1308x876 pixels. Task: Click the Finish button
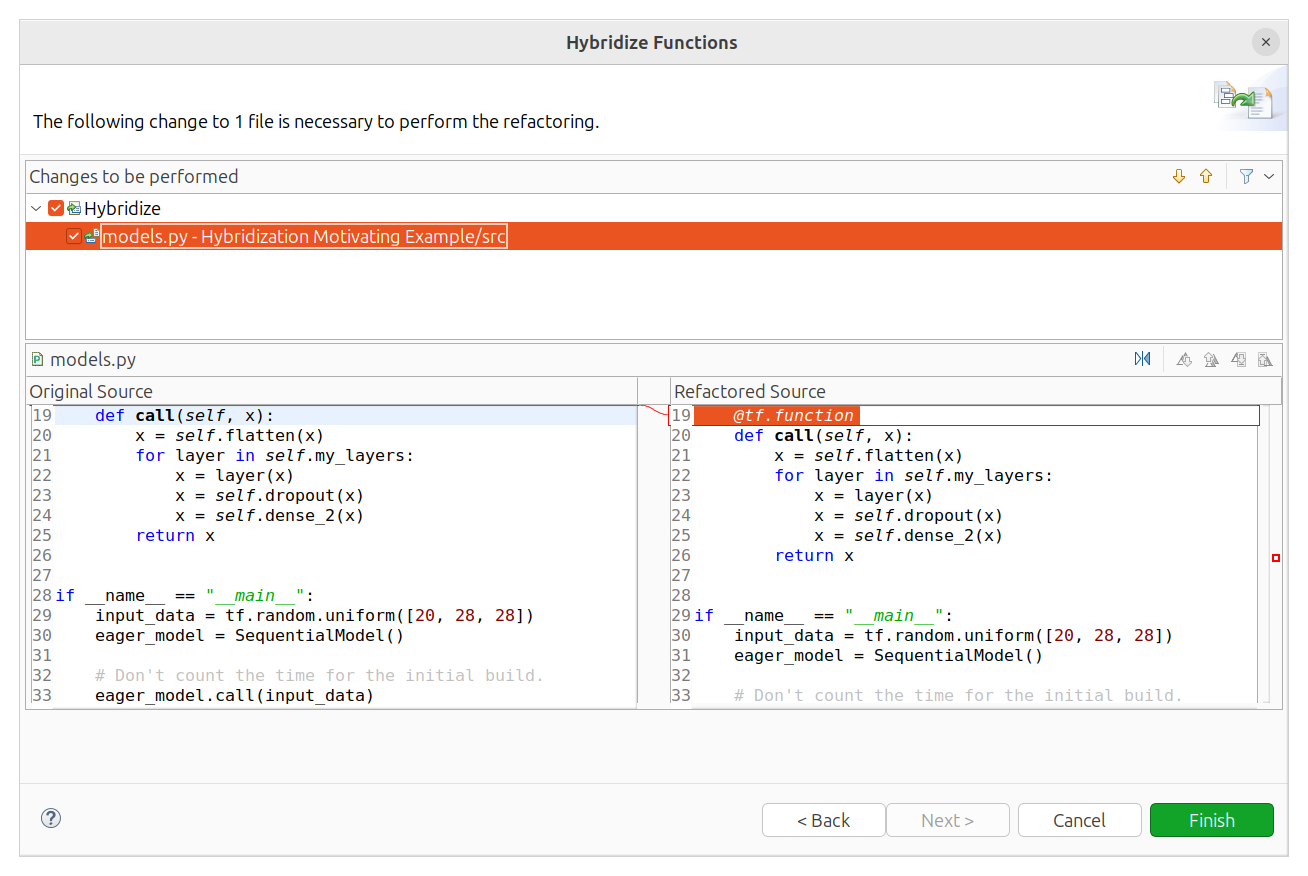pos(1211,820)
